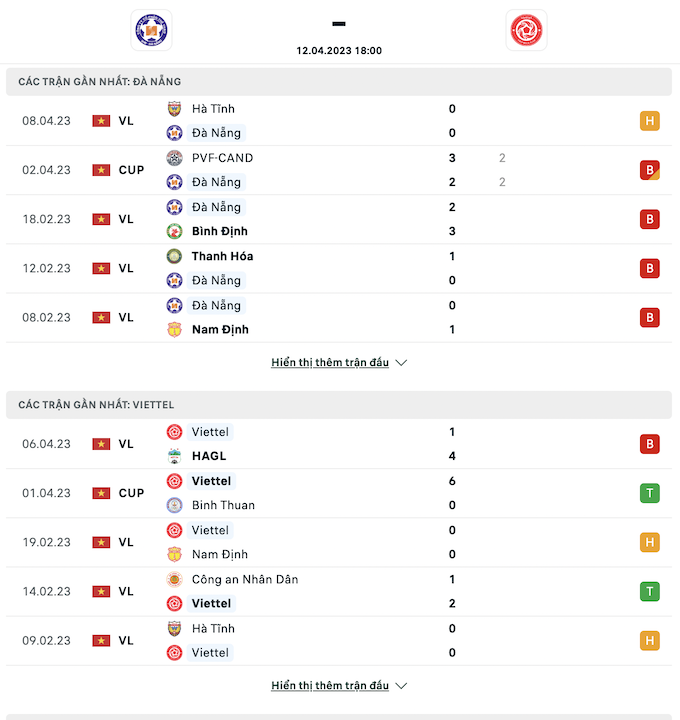Image resolution: width=680 pixels, height=720 pixels.
Task: Expand more Viettel matches with chevron
Action: 401,686
